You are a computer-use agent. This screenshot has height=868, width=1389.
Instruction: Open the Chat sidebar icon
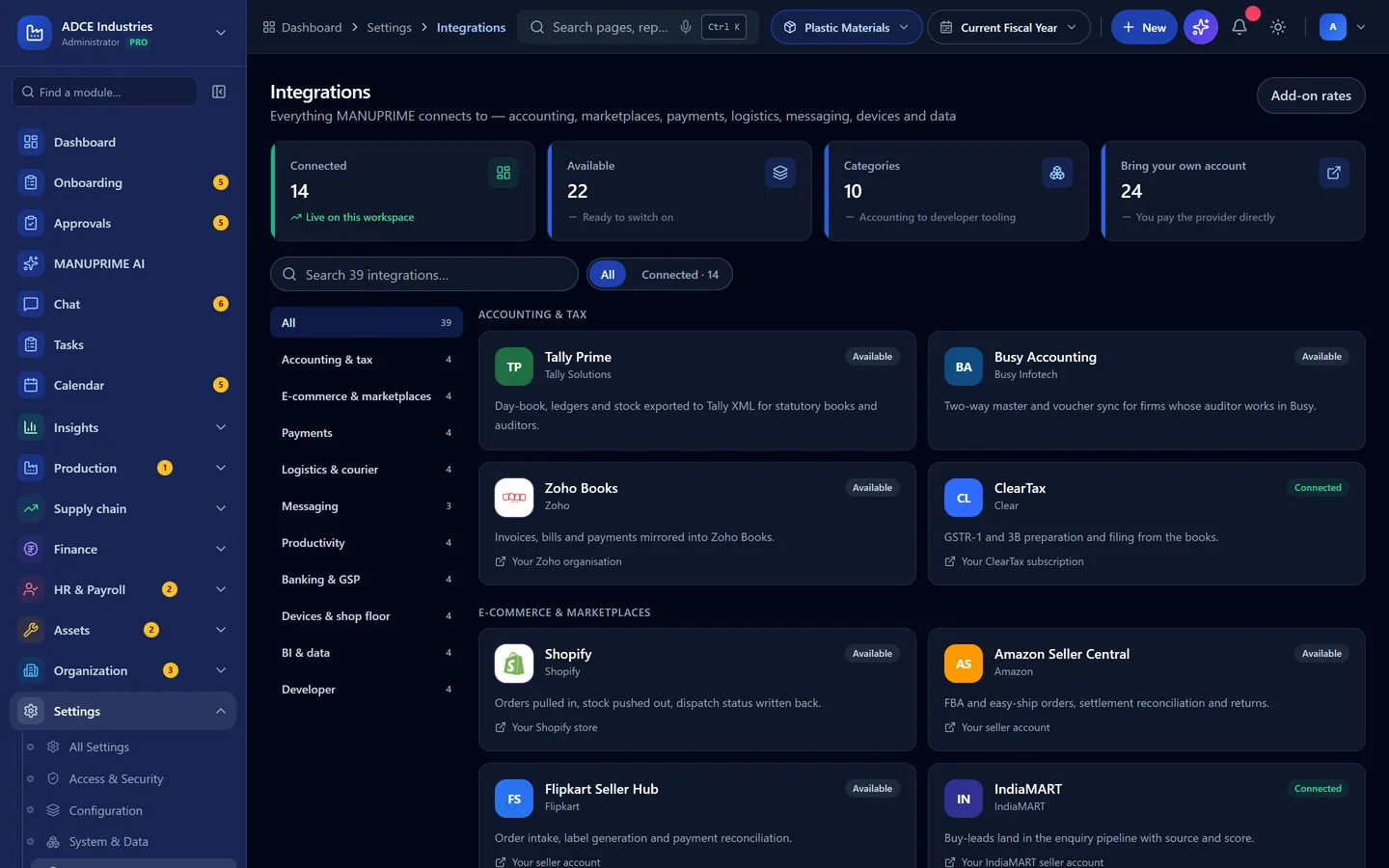pyautogui.click(x=31, y=304)
